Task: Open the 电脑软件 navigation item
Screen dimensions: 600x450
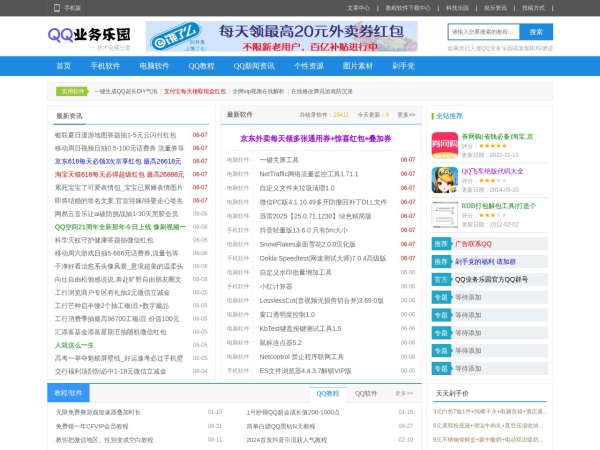Action: (154, 66)
